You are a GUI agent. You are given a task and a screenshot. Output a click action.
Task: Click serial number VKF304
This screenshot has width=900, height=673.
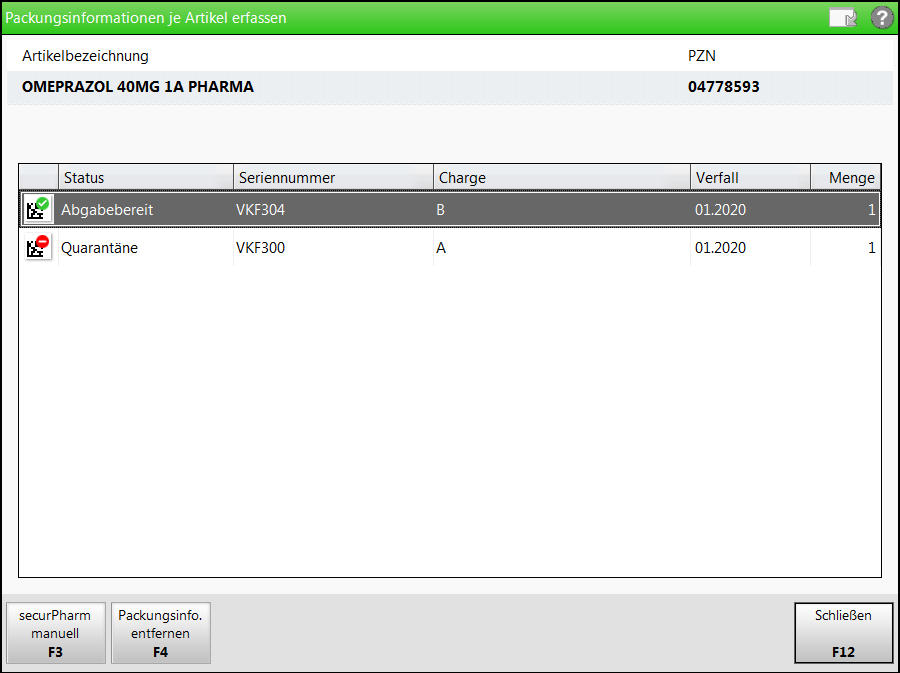tap(261, 210)
